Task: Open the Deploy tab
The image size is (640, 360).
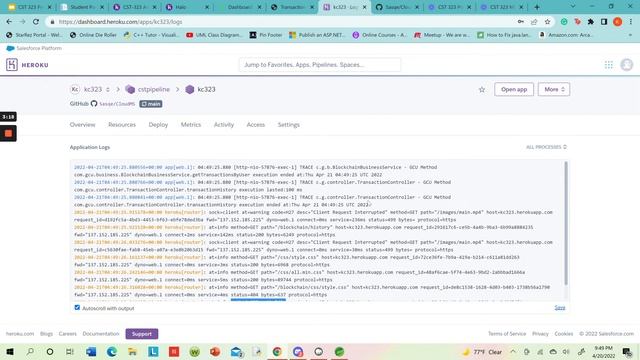Action: 158,124
